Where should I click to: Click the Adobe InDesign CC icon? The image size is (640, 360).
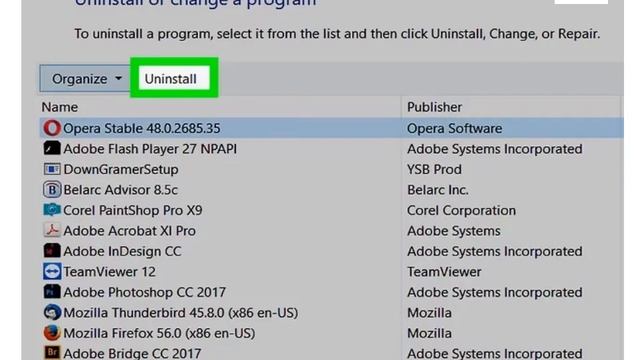pyautogui.click(x=52, y=251)
